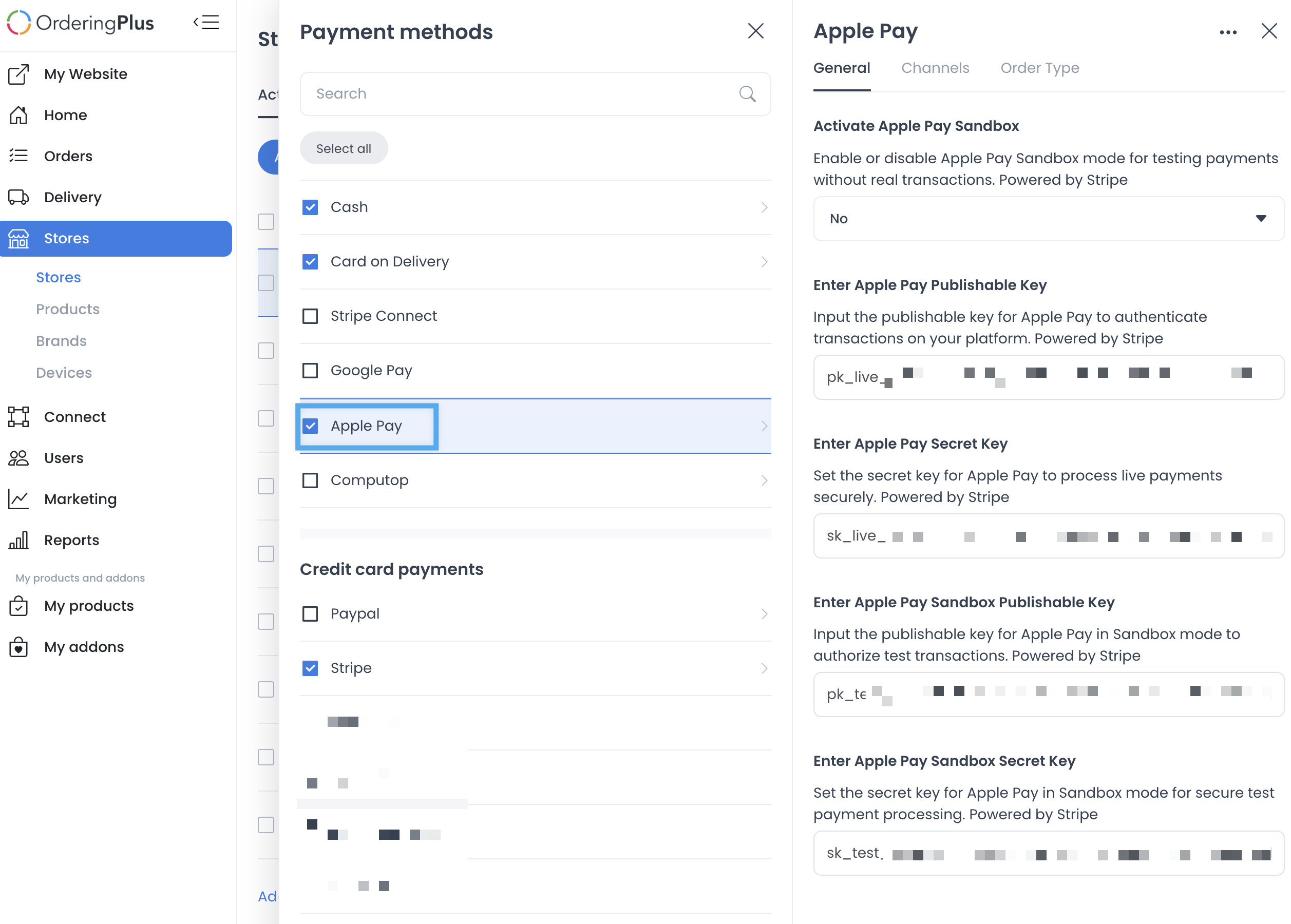
Task: Check the Paypal checkbox
Action: pyautogui.click(x=310, y=614)
